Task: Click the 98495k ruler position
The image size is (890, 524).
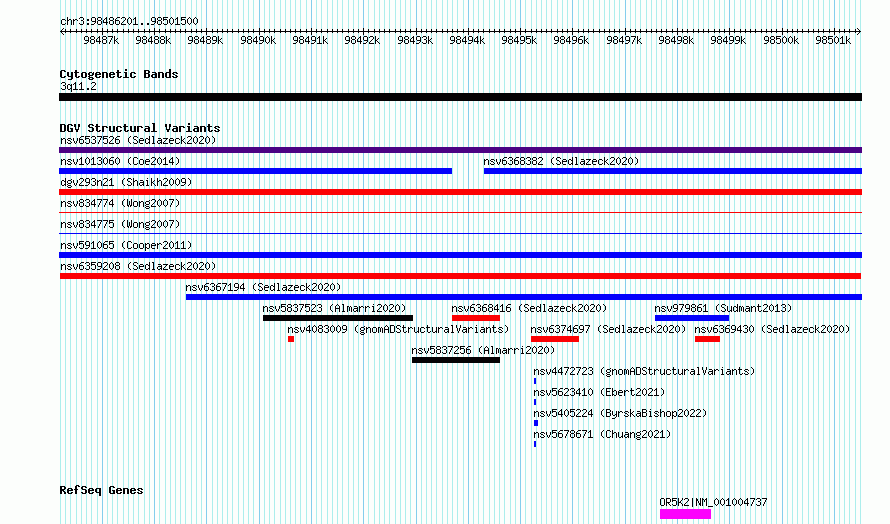Action: tap(519, 40)
